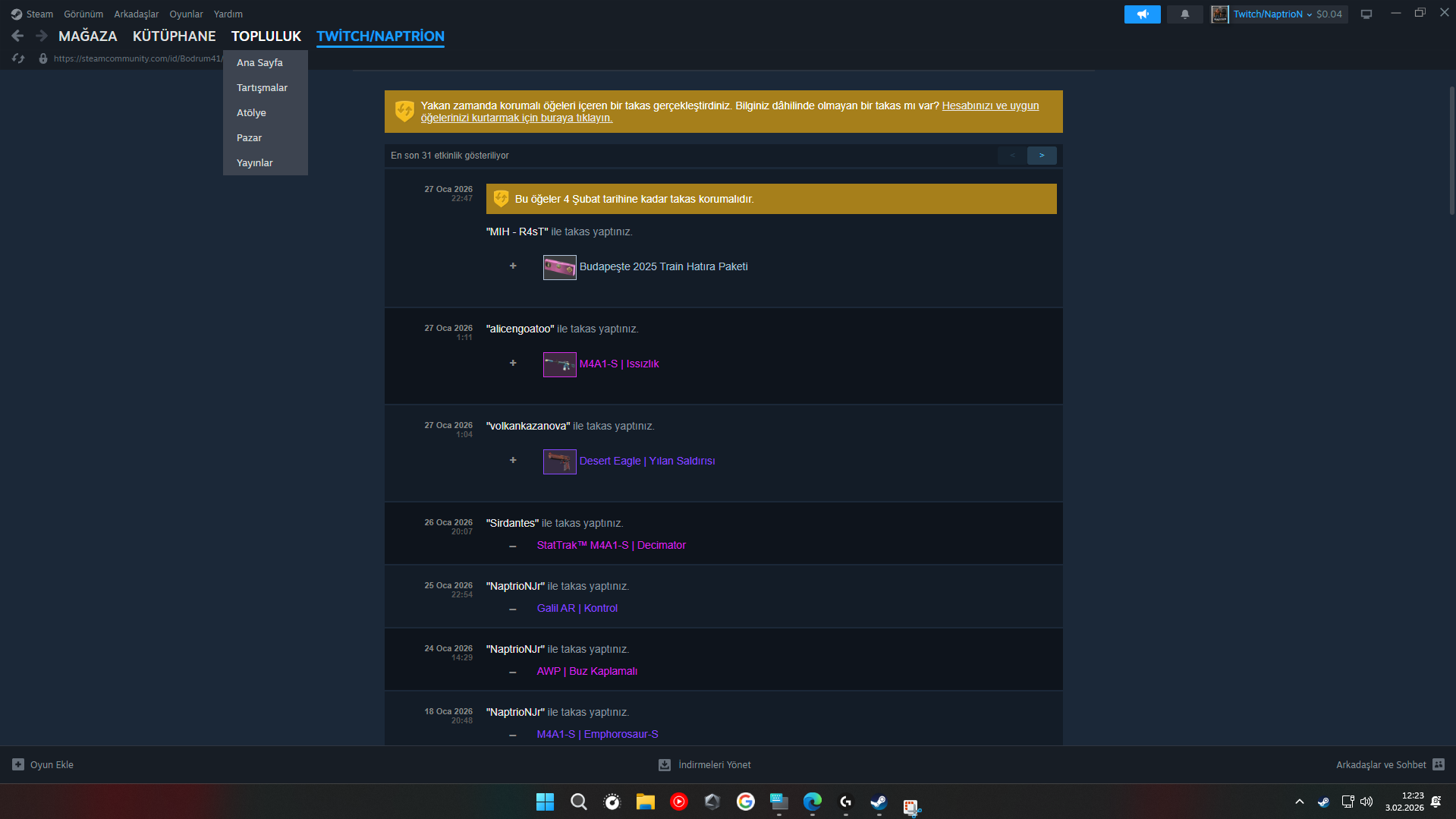1456x819 pixels.
Task: Choose Pazar from the community dropdown
Action: (x=266, y=137)
